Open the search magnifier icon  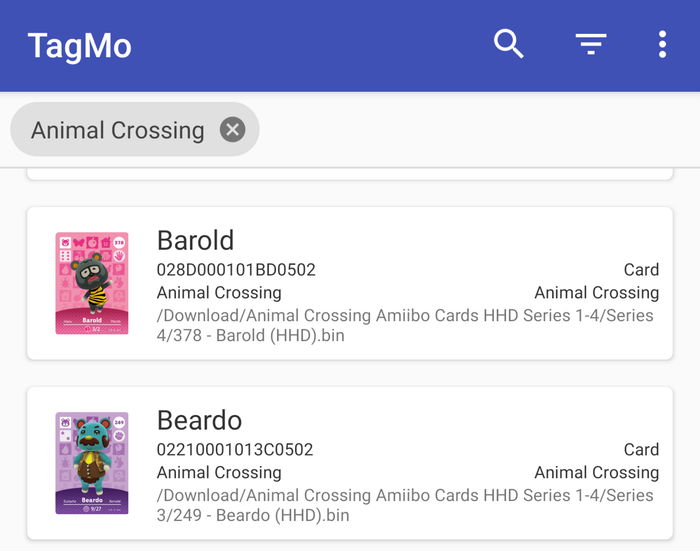pyautogui.click(x=508, y=44)
